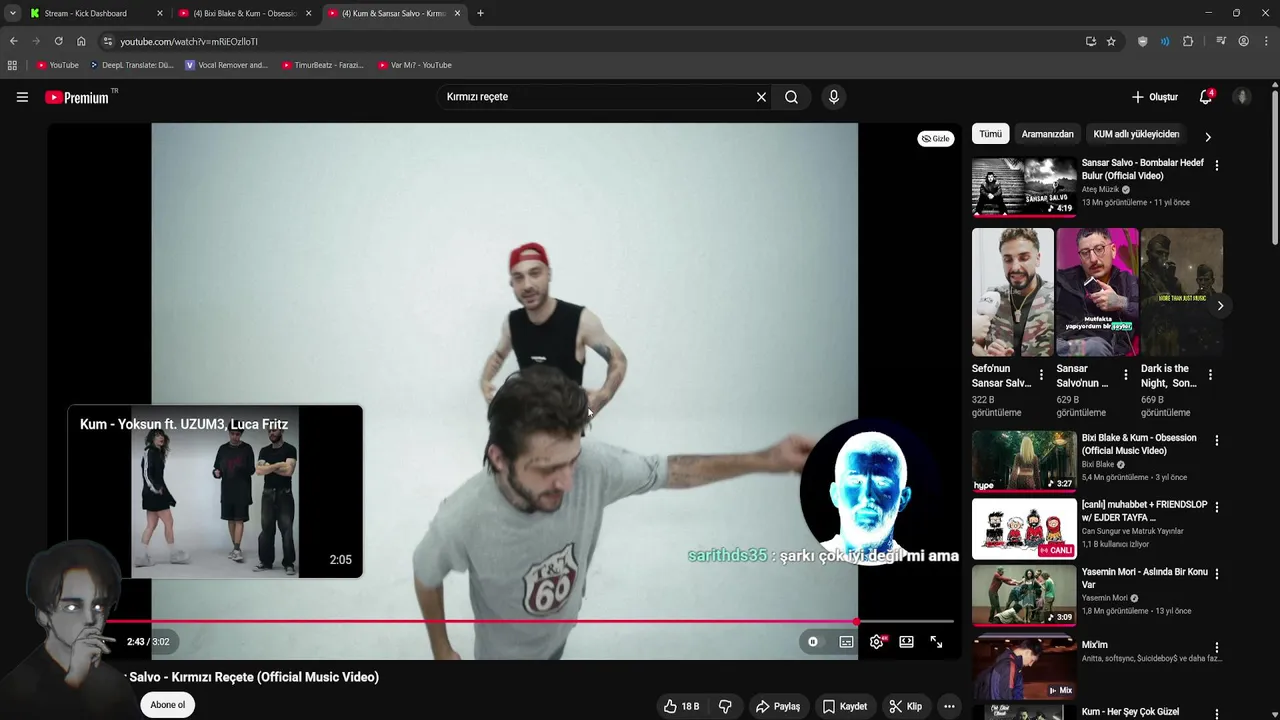Viewport: 1280px width, 720px height.
Task: Start voice search with the microphone
Action: tap(833, 97)
